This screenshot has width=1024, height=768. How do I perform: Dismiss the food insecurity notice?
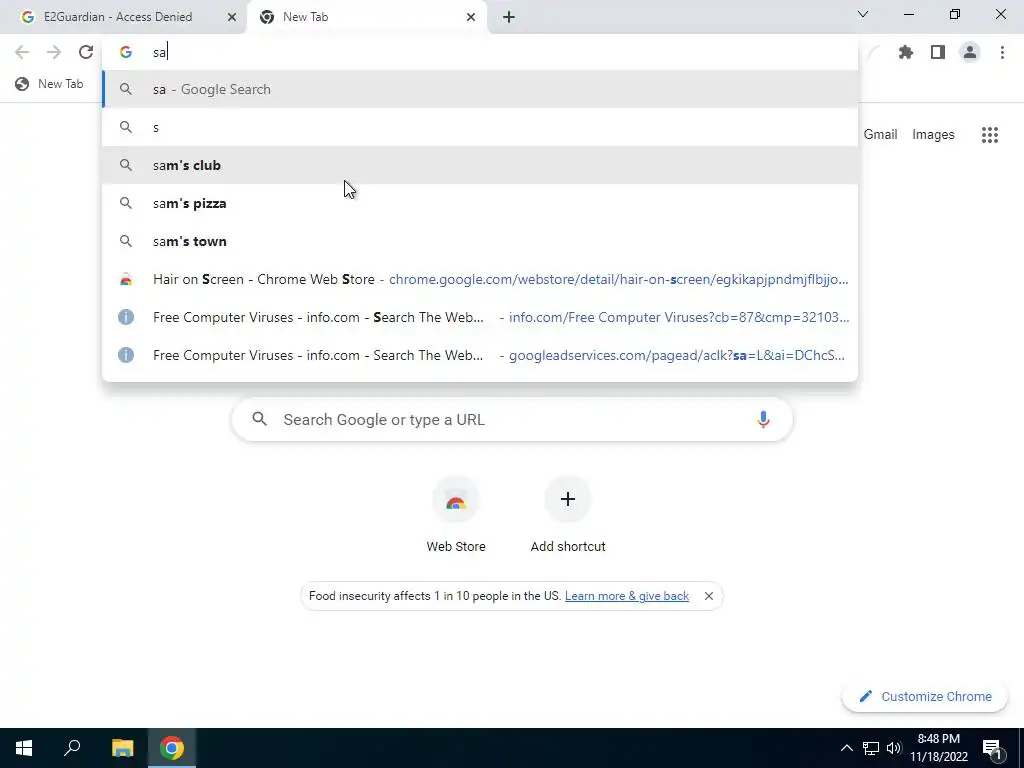point(709,596)
